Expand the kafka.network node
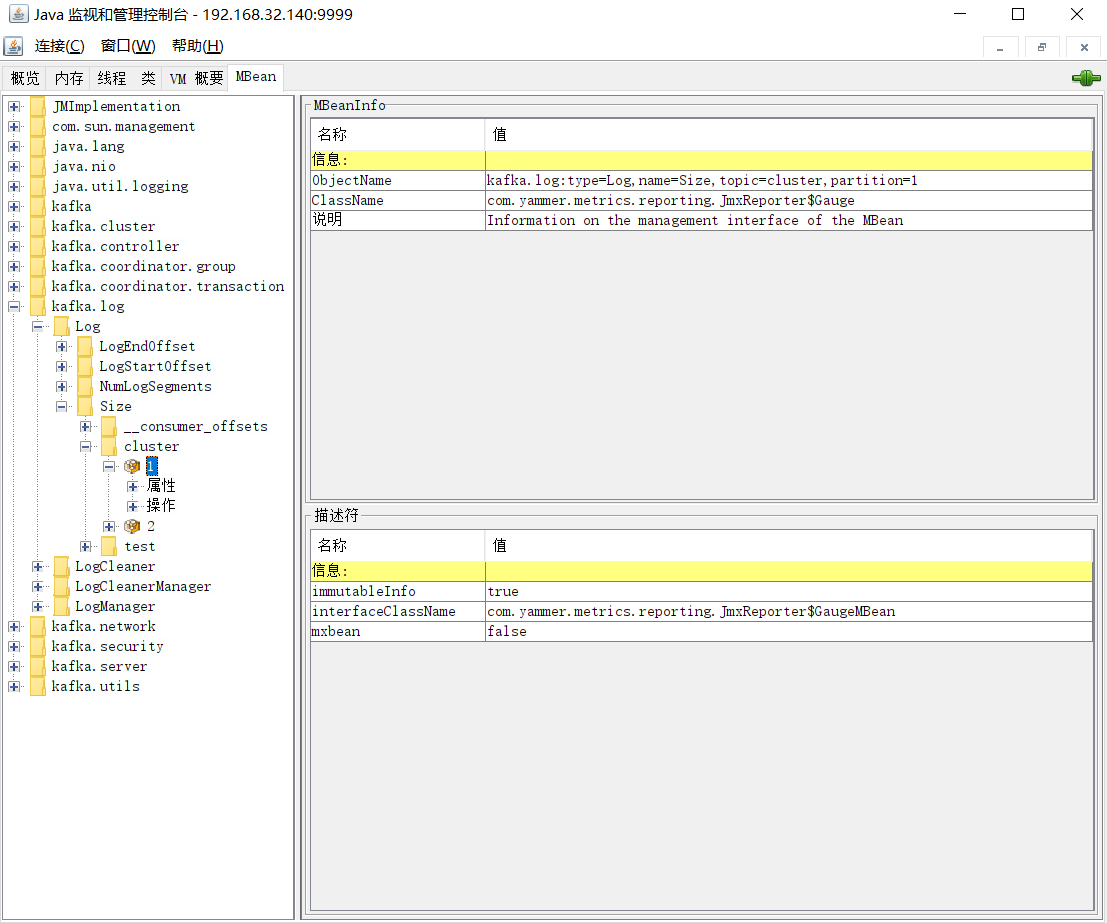This screenshot has width=1107, height=923. coord(14,626)
